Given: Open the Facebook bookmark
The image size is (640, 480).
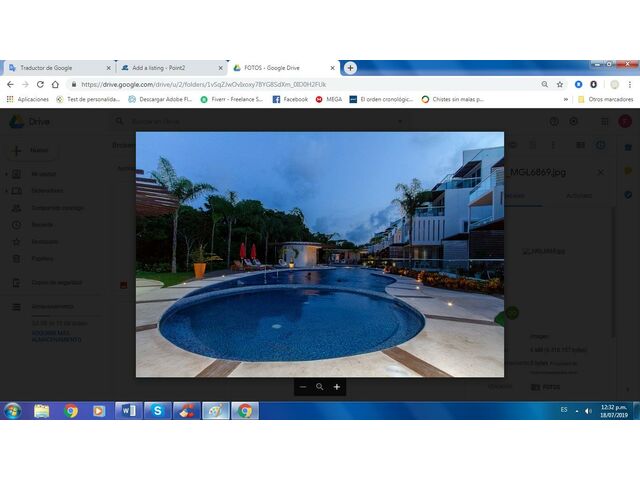Looking at the screenshot, I should [290, 99].
